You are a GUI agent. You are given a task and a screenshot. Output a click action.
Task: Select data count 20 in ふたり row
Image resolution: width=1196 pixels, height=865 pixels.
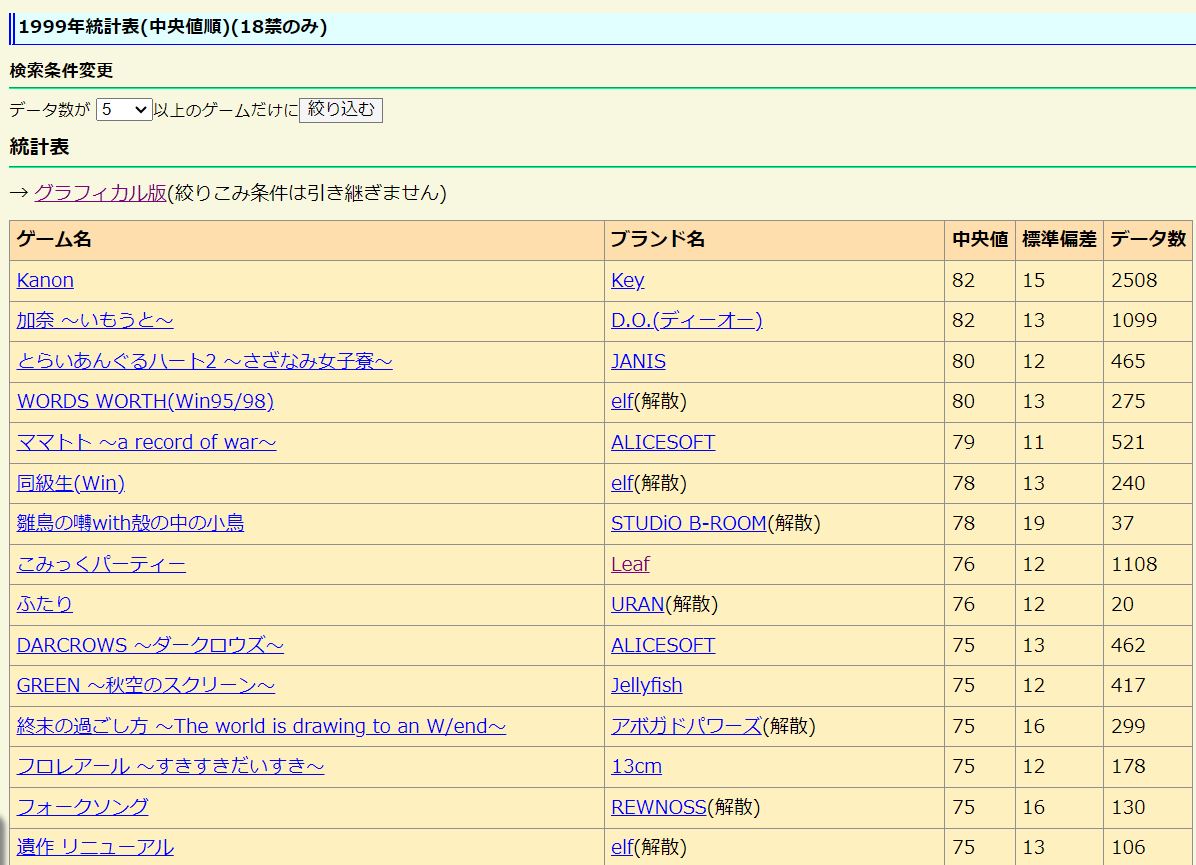click(x=1123, y=604)
